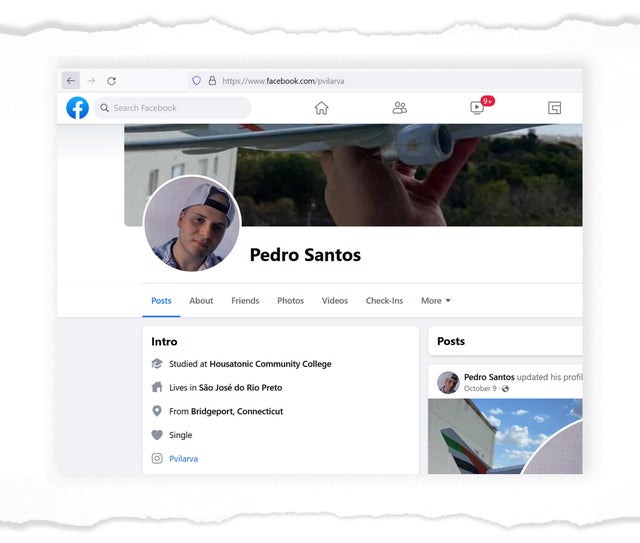The width and height of the screenshot is (640, 543).
Task: Select the Check-Ins tab
Action: point(384,301)
